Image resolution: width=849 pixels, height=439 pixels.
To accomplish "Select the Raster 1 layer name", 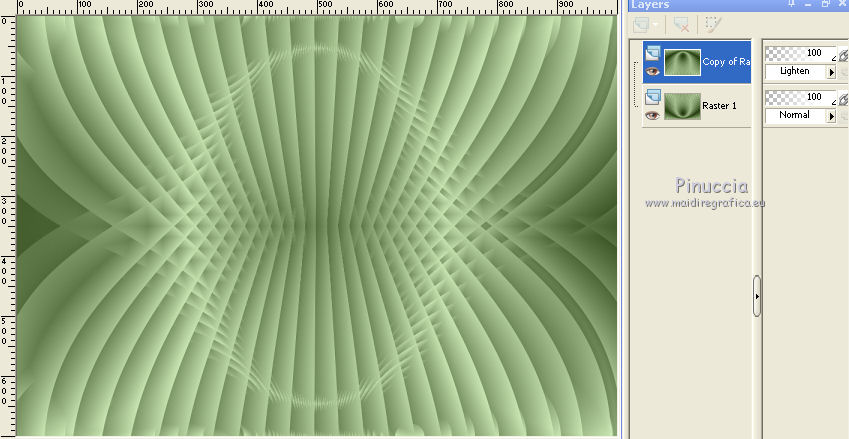I will 719,106.
